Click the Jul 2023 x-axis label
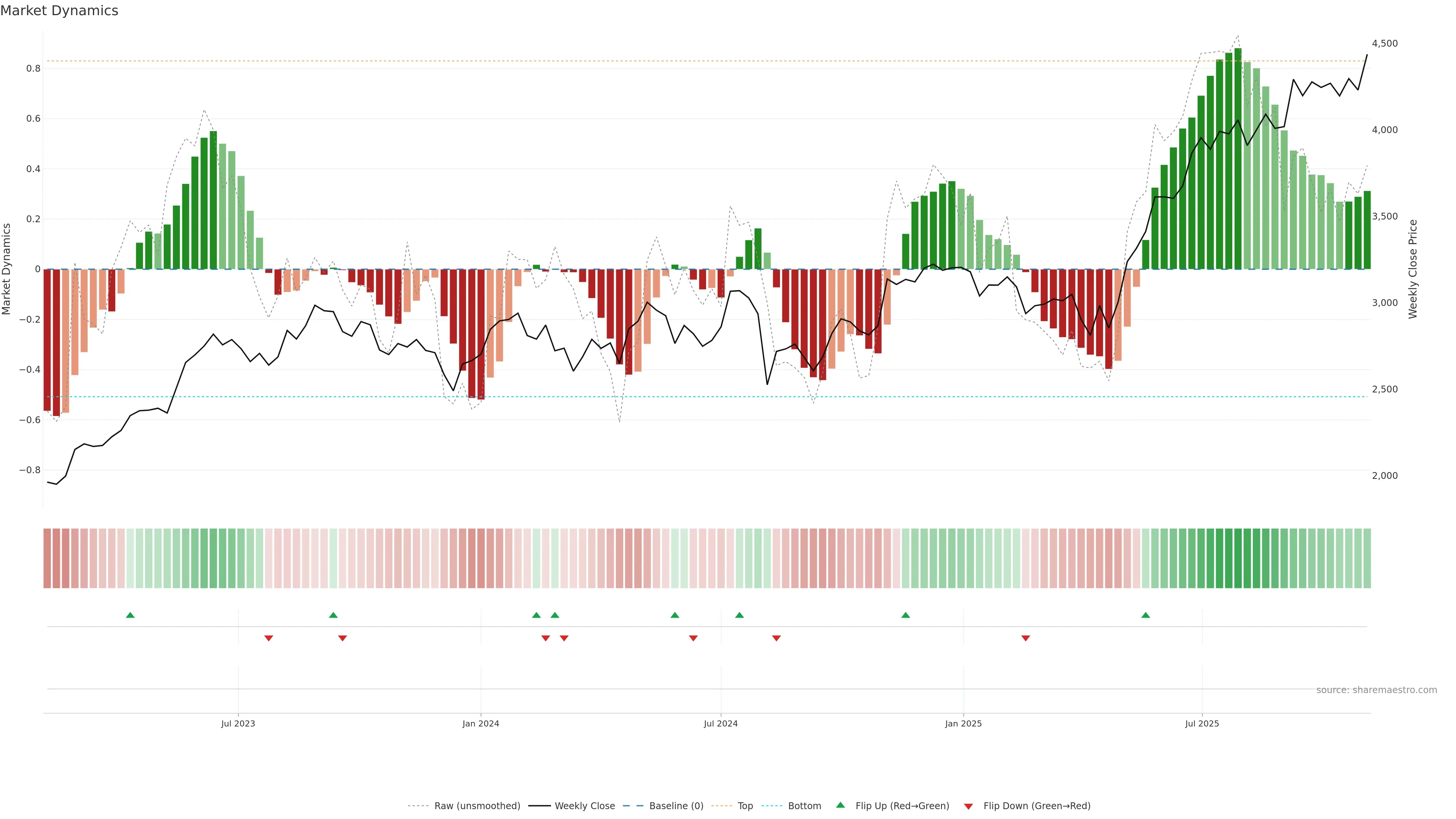 238,723
